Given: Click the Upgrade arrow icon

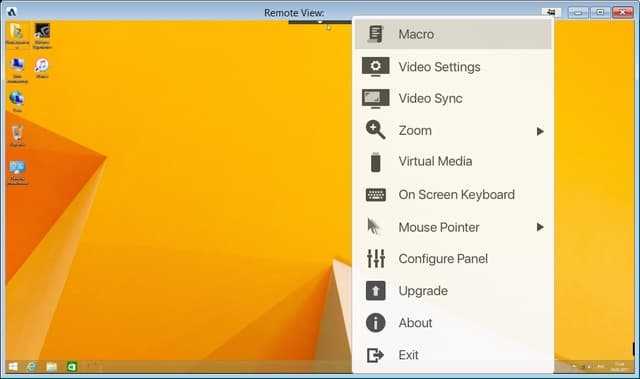Looking at the screenshot, I should pos(376,290).
